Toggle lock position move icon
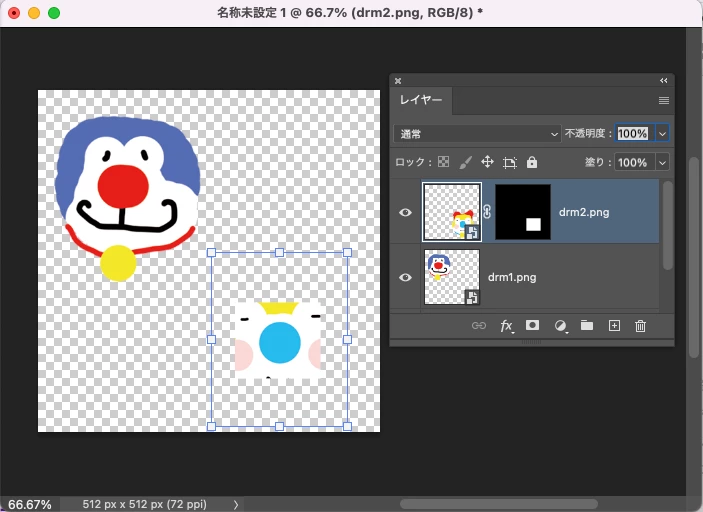Screen dimensions: 703x512 point(487,162)
